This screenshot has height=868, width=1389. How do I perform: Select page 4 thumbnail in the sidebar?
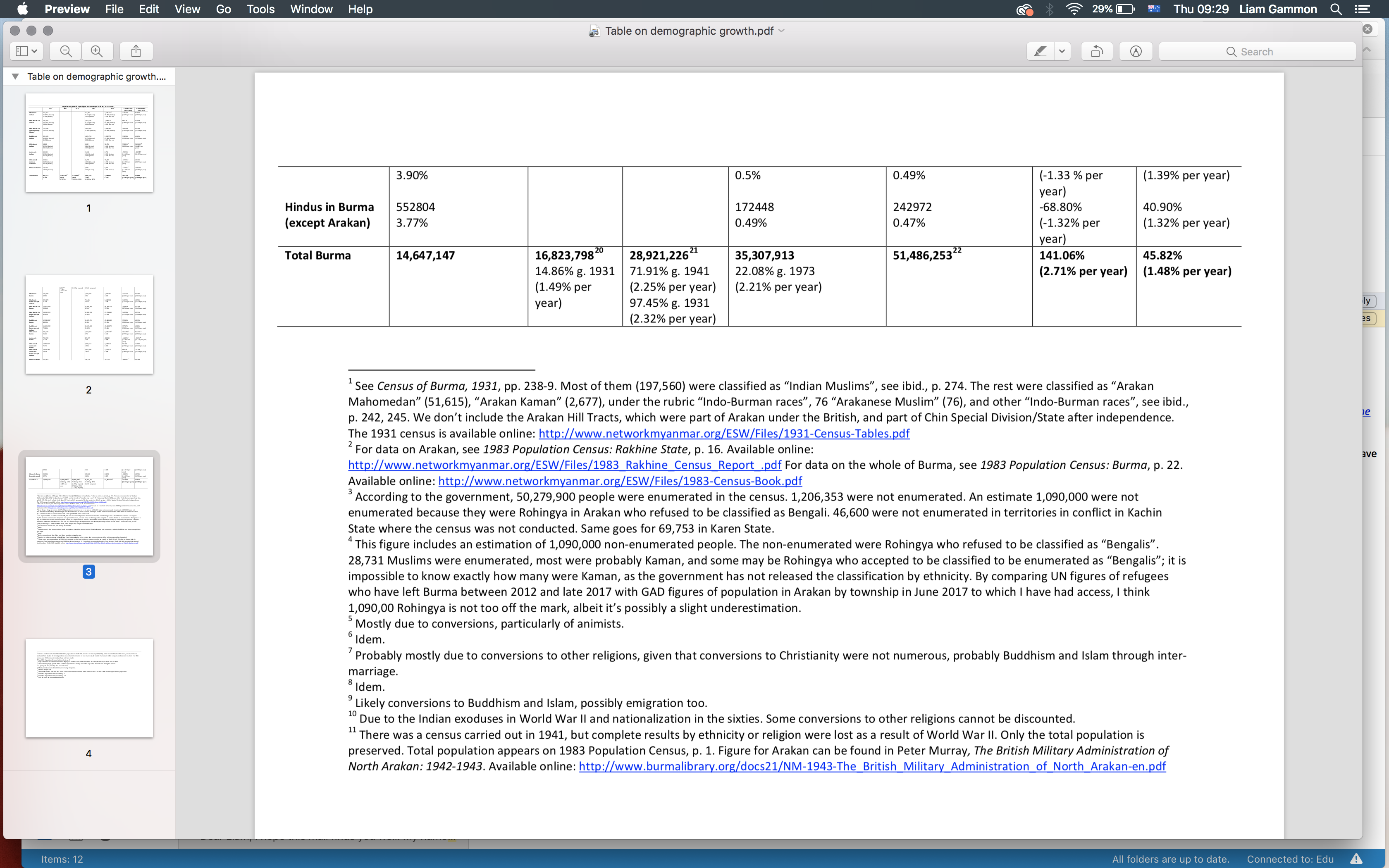coord(89,688)
